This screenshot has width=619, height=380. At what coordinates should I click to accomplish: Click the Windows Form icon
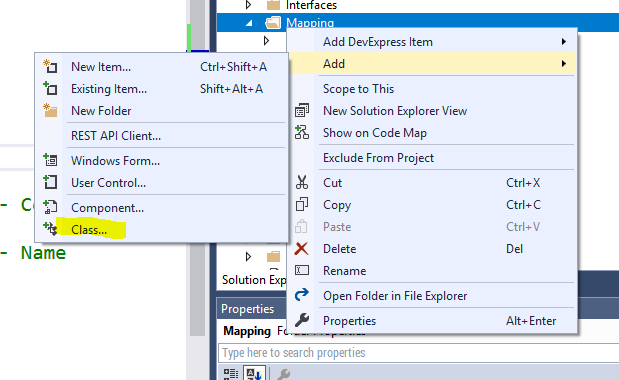tap(50, 160)
